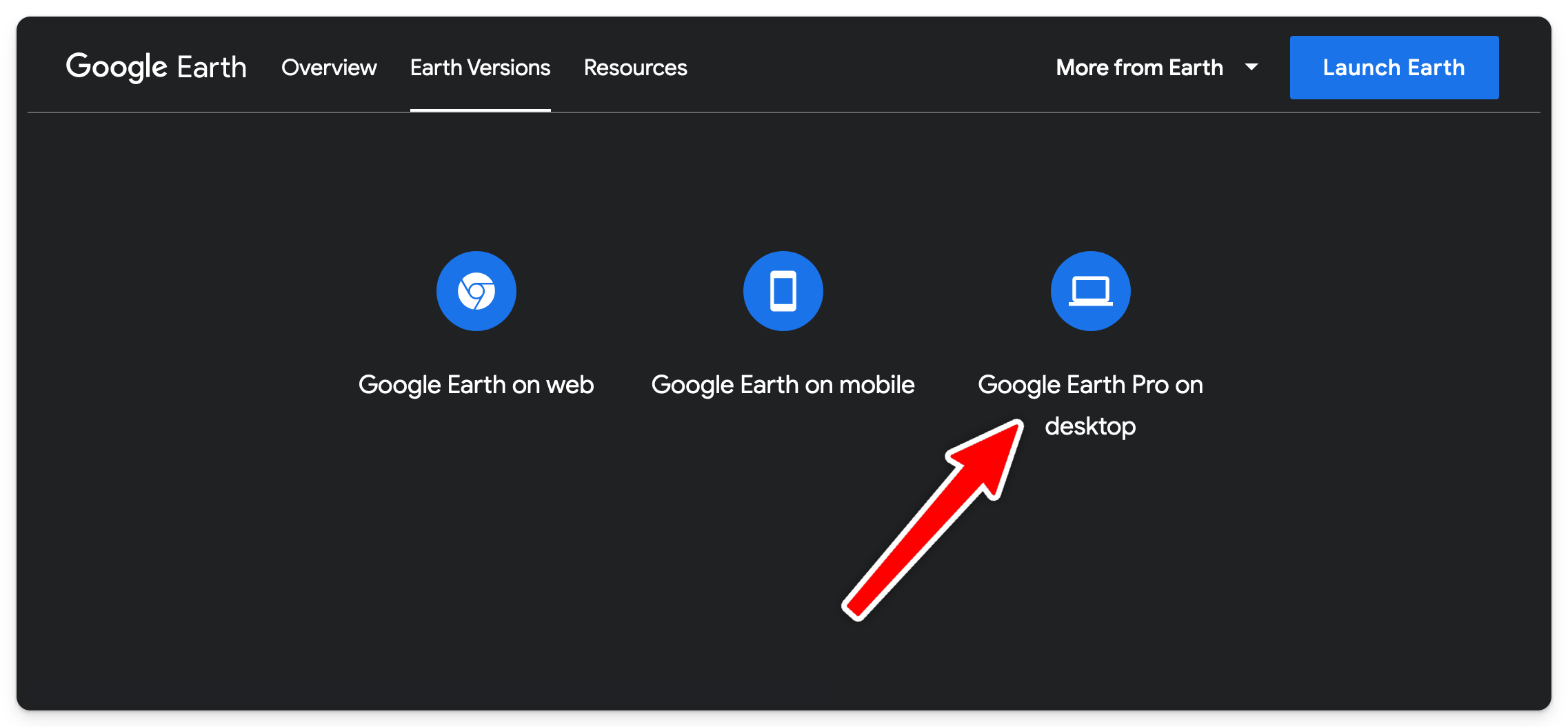The image size is (1568, 727).
Task: Click the Google Earth logo in the header
Action: coord(156,67)
